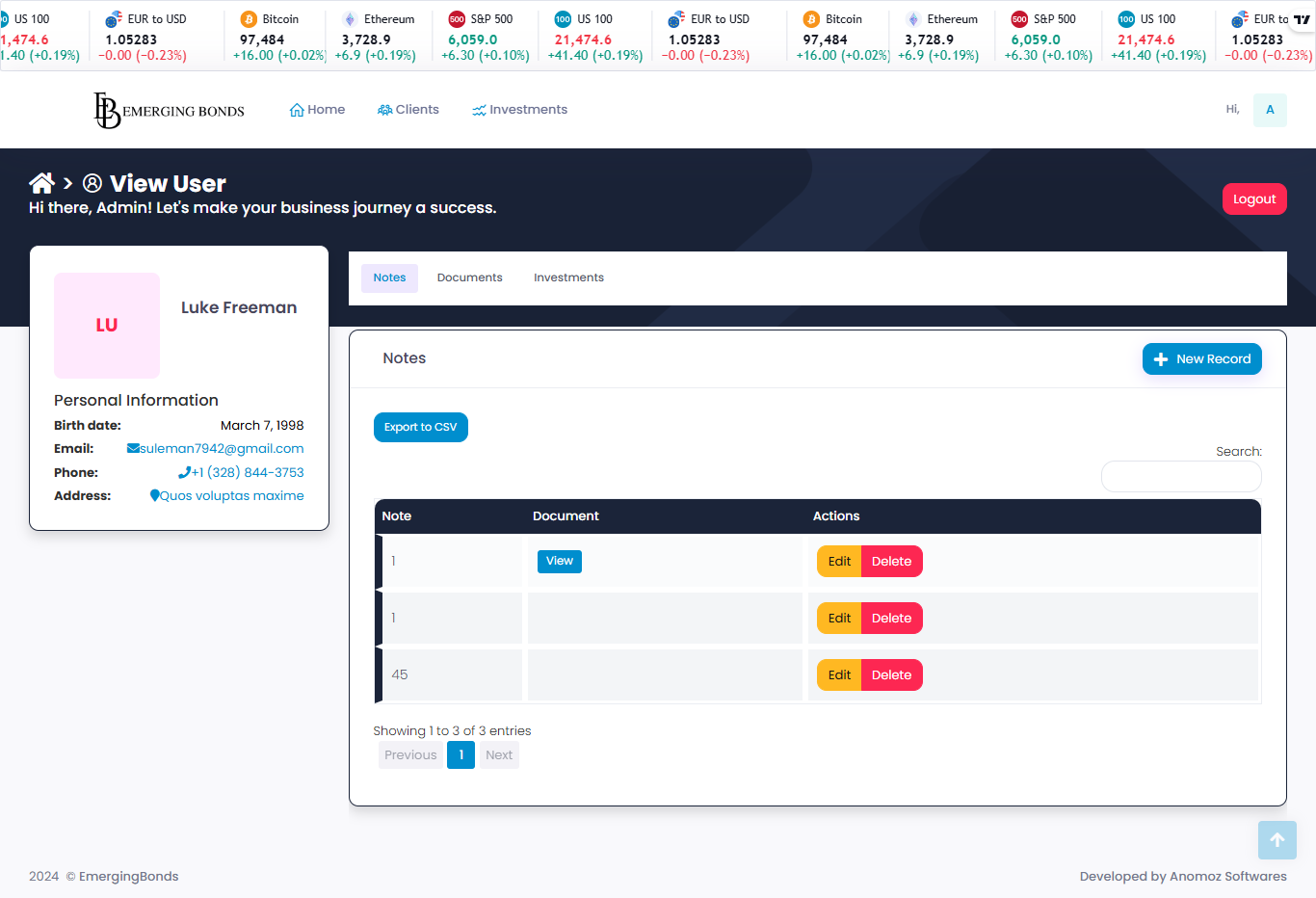Click the S&P 500 ticker icon
The height and width of the screenshot is (898, 1316).
click(457, 19)
